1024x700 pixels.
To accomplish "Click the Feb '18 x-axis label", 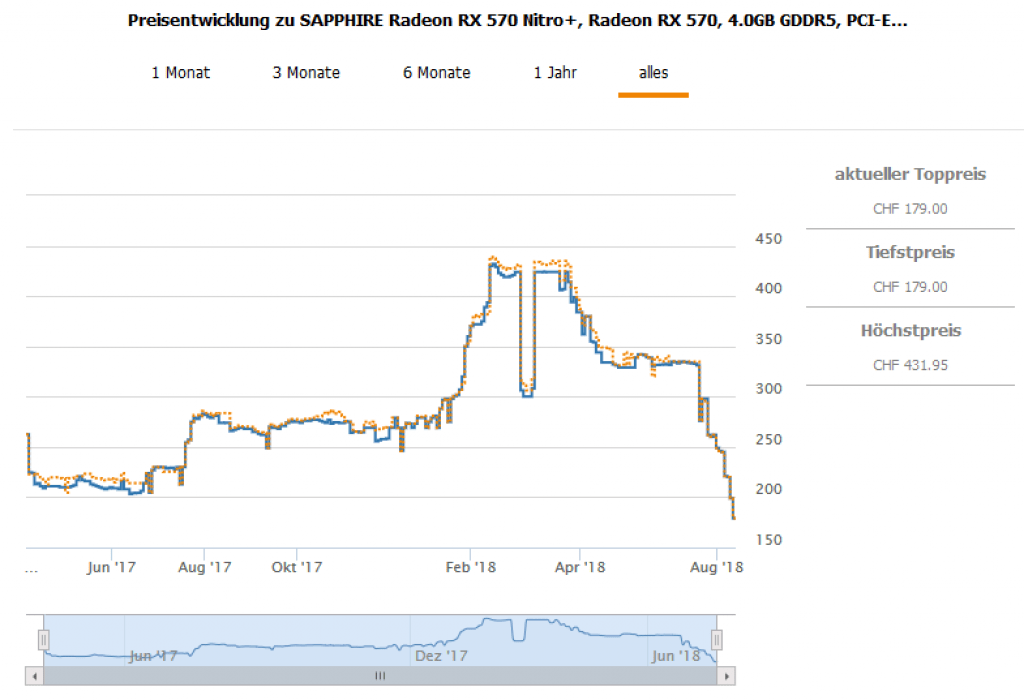I will point(471,567).
